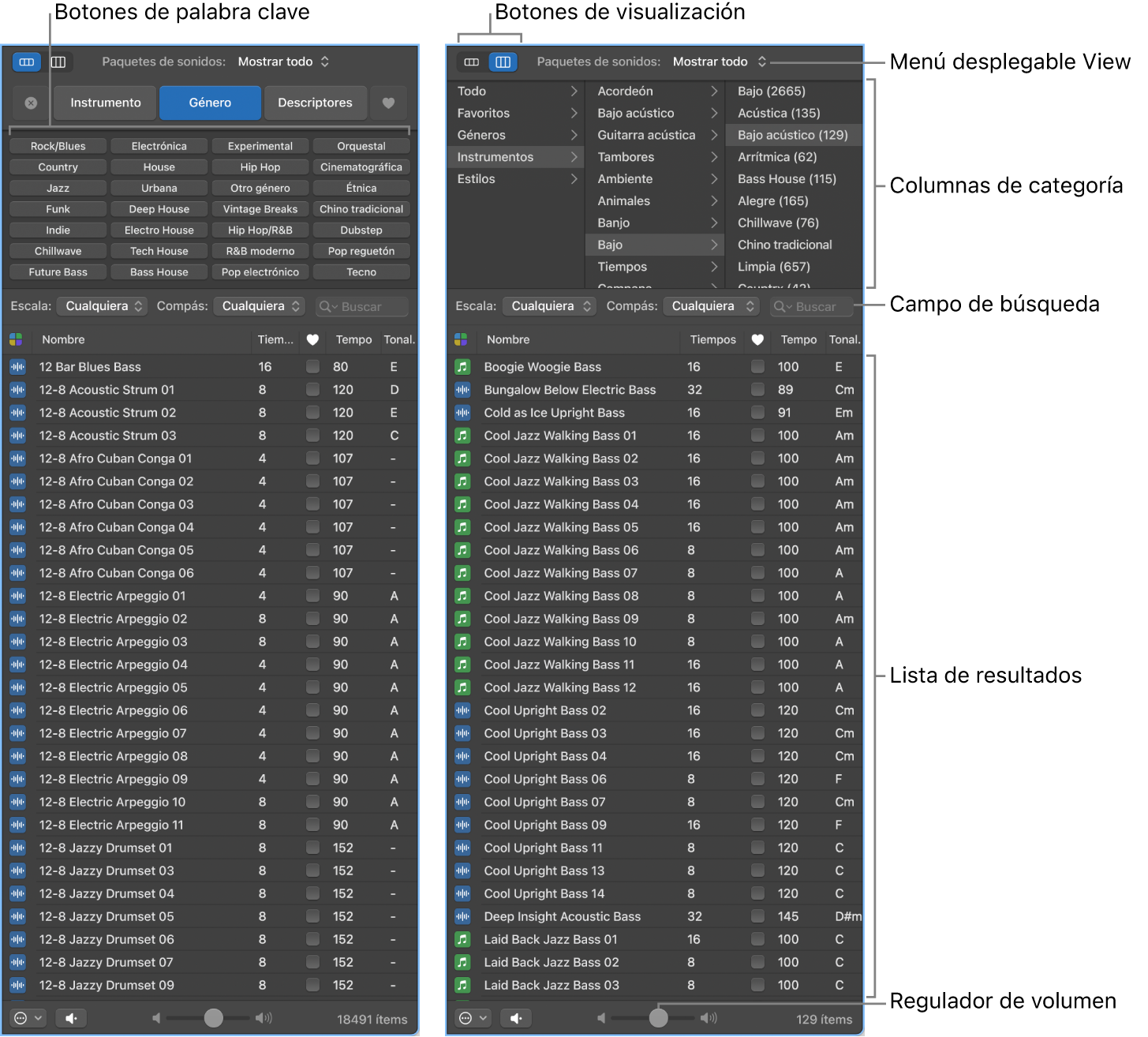
Task: Click Rock/Blues genre keyword button
Action: point(58,146)
